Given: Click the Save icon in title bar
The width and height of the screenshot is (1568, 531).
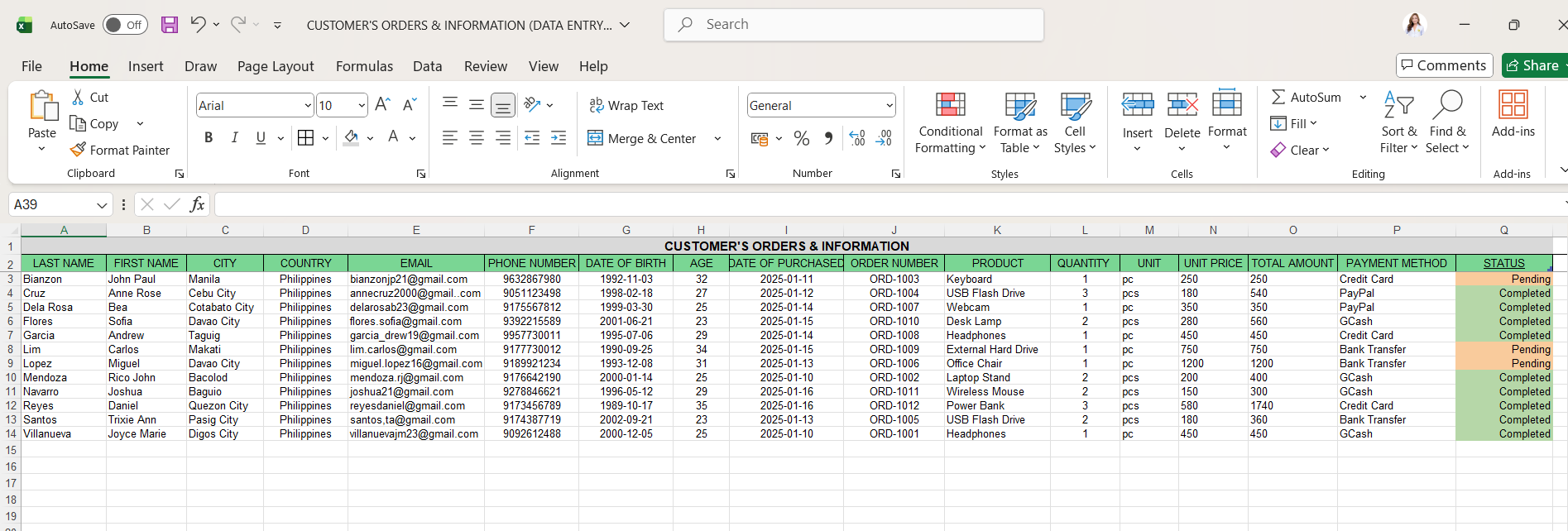Looking at the screenshot, I should pos(170,25).
